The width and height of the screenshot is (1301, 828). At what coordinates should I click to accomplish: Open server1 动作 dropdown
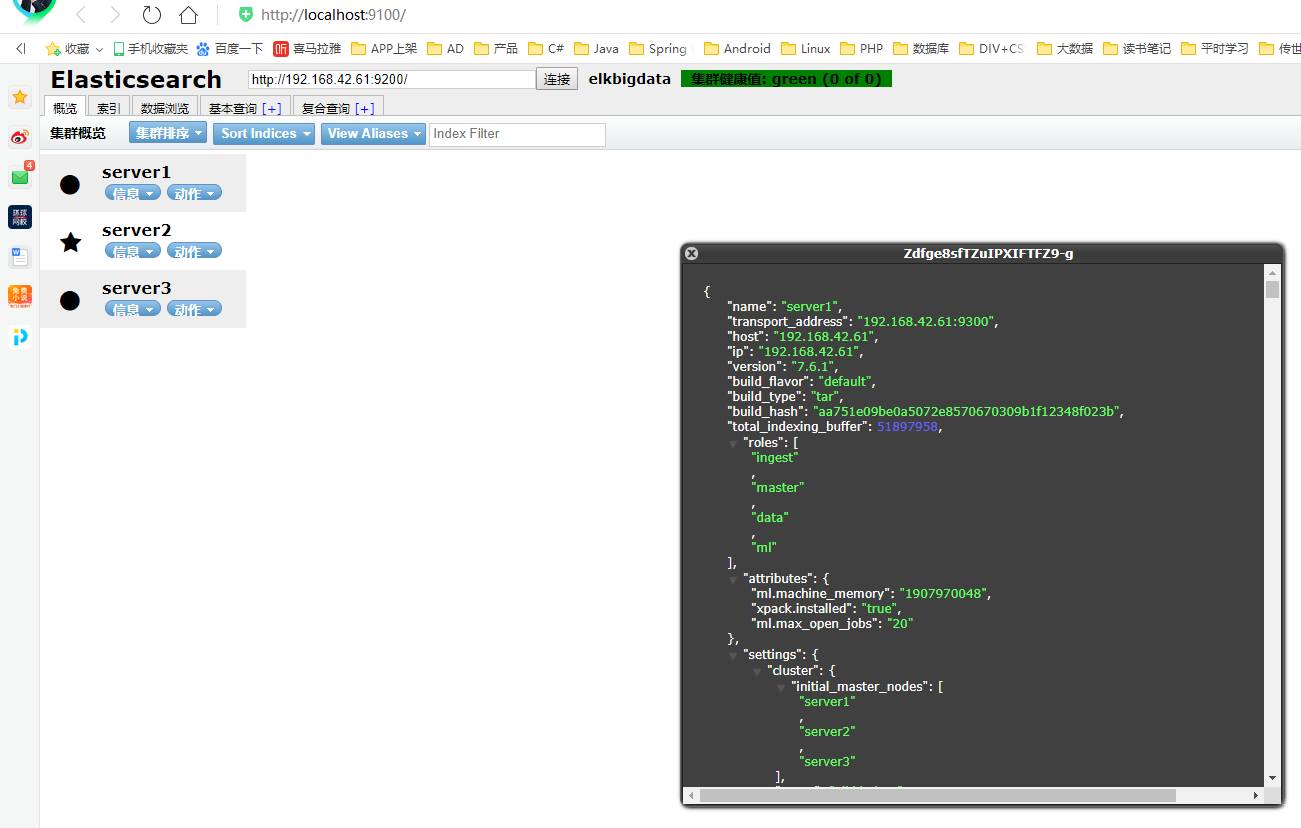194,194
